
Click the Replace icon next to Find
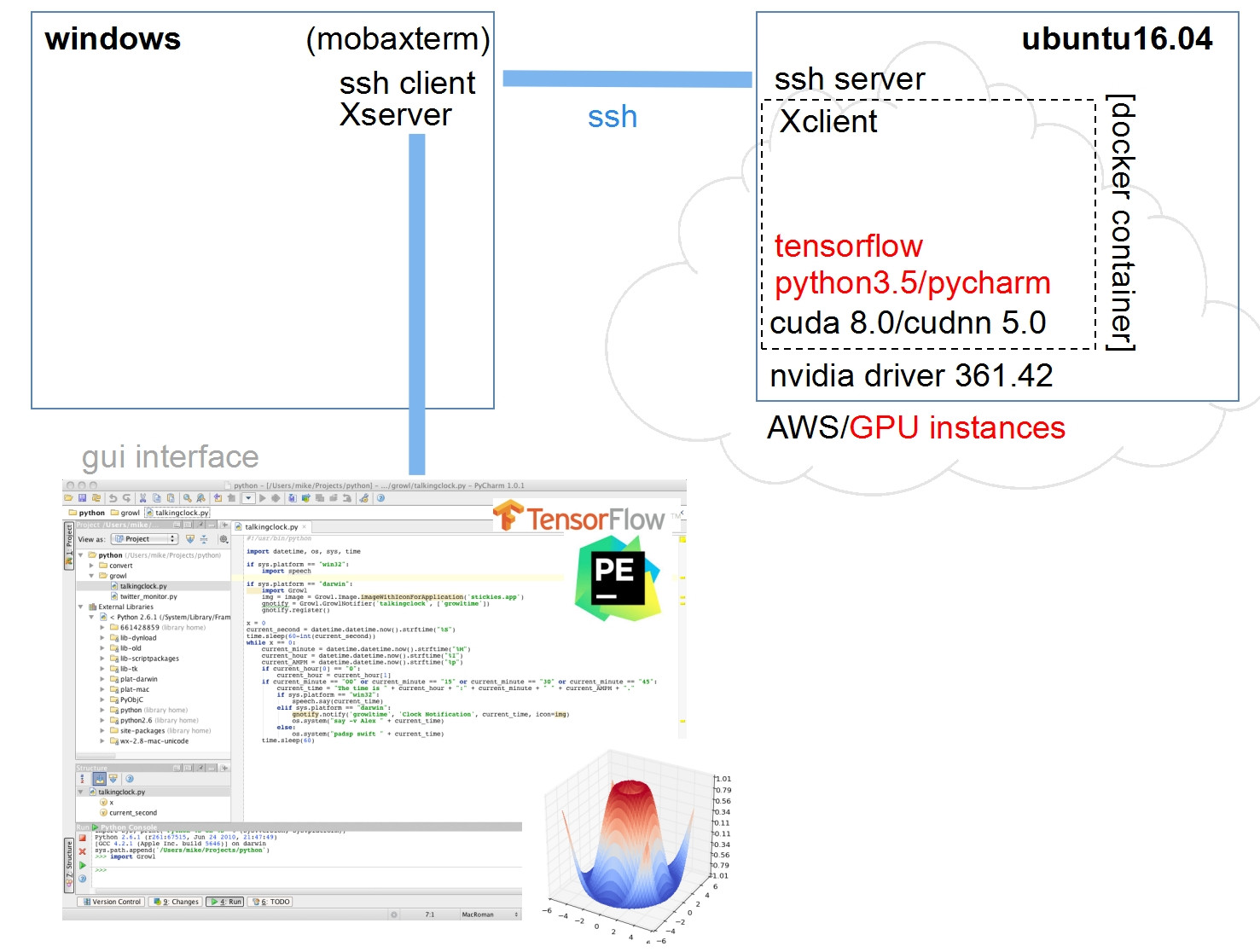pos(200,498)
